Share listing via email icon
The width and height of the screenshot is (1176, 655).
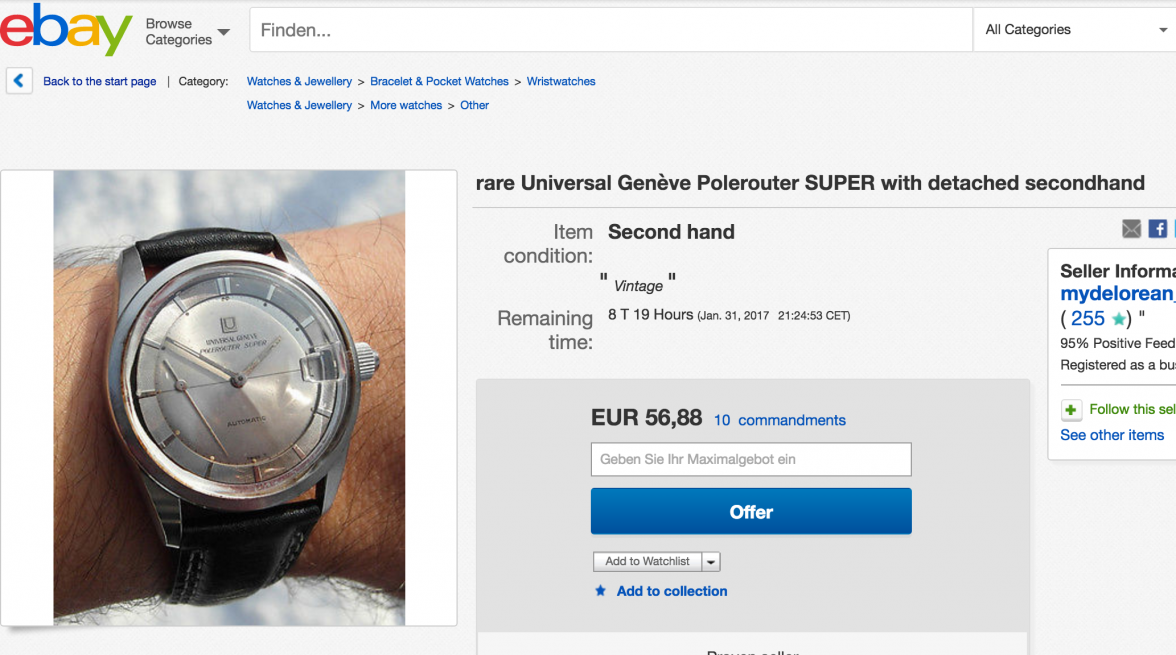coord(1131,229)
